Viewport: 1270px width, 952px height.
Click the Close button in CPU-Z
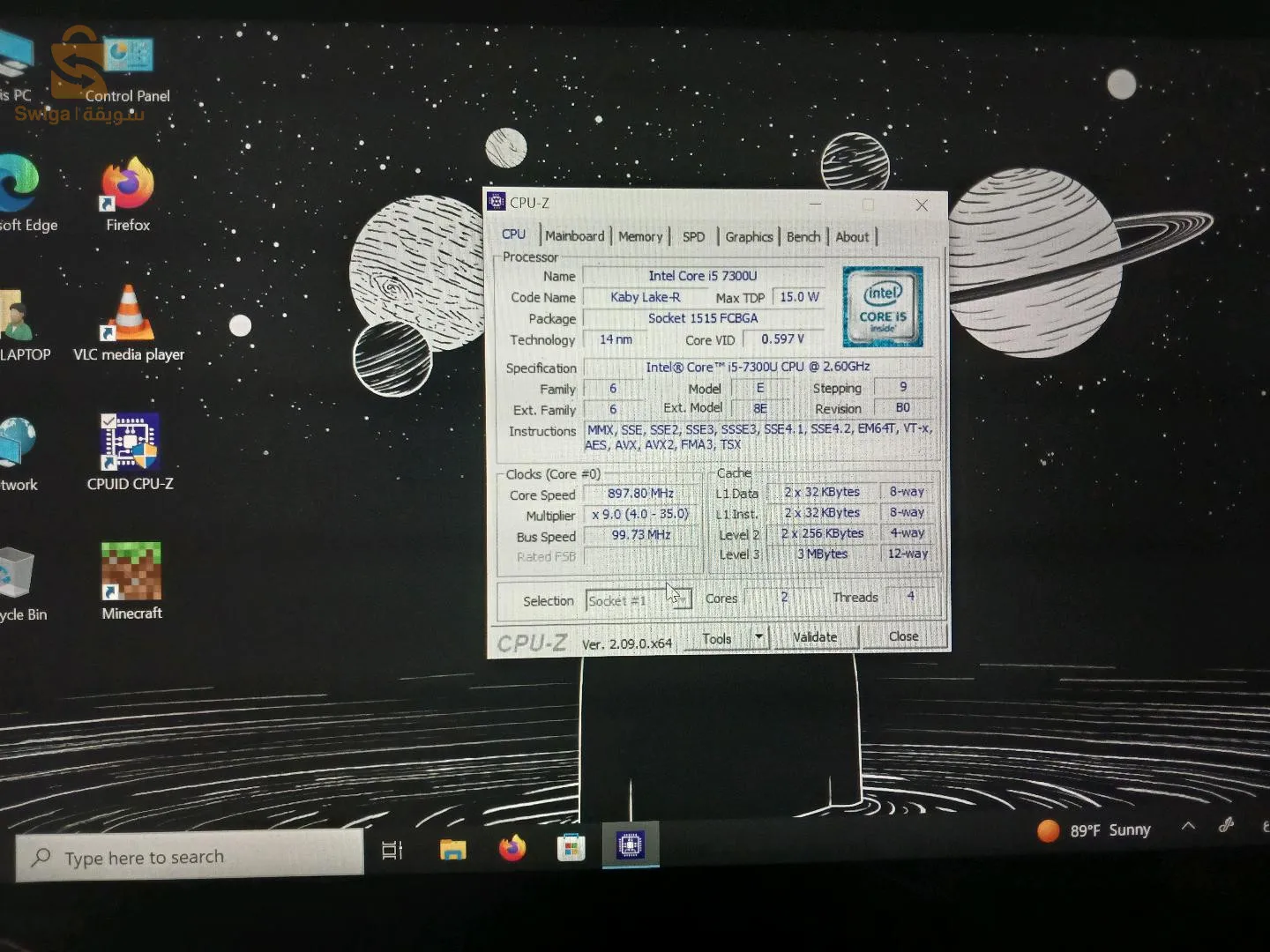tap(903, 636)
